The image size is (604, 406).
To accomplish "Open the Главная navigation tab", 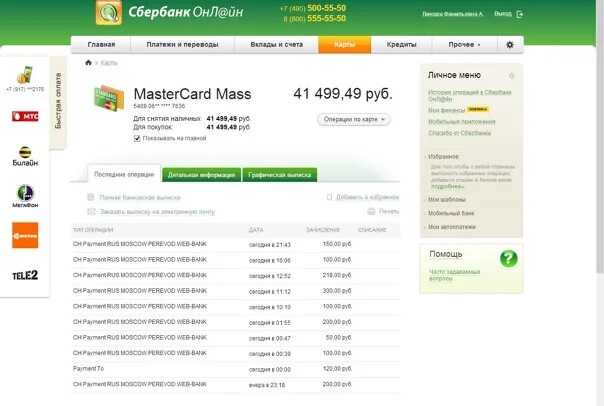I will click(101, 45).
